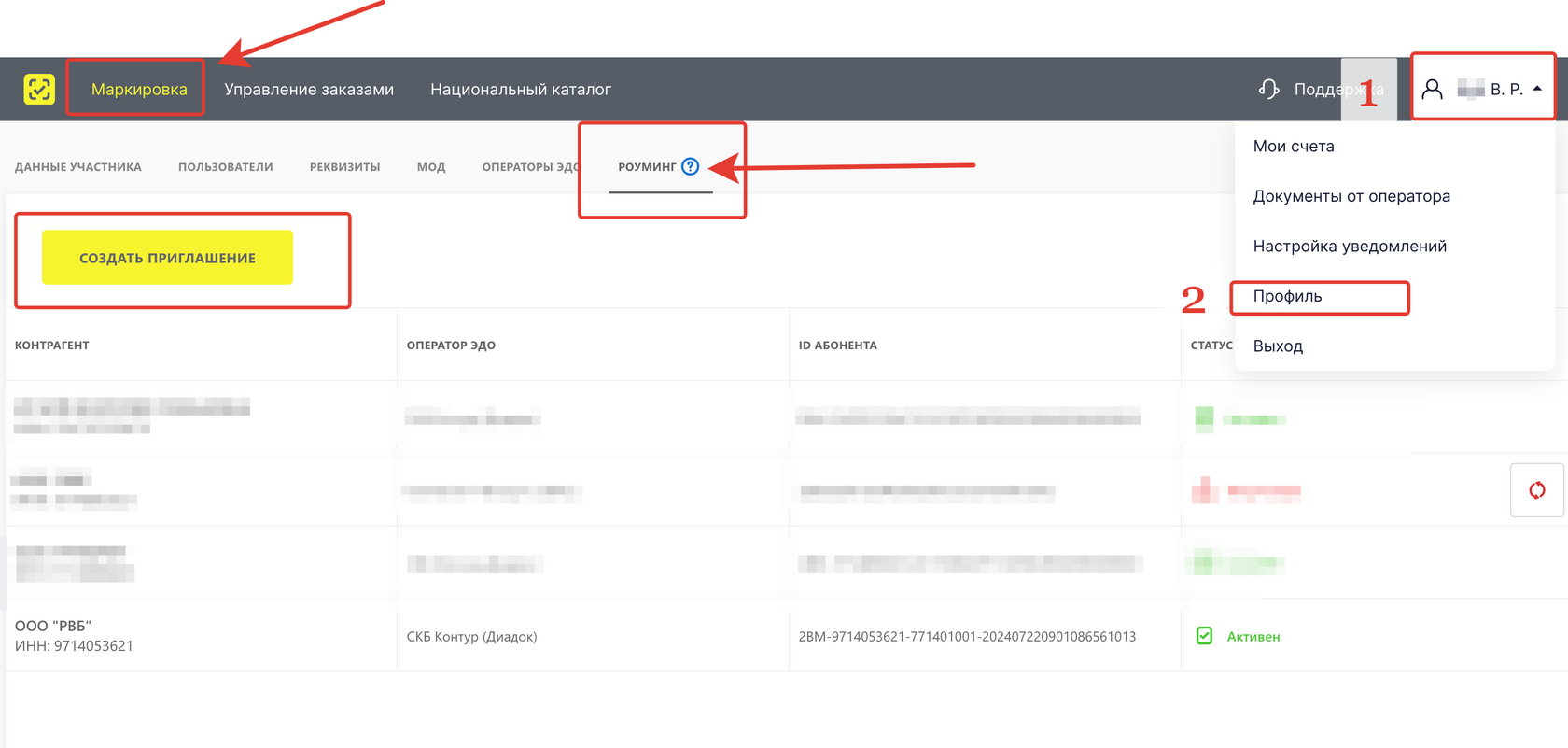Click the Роуминг help question icon

coord(691,166)
